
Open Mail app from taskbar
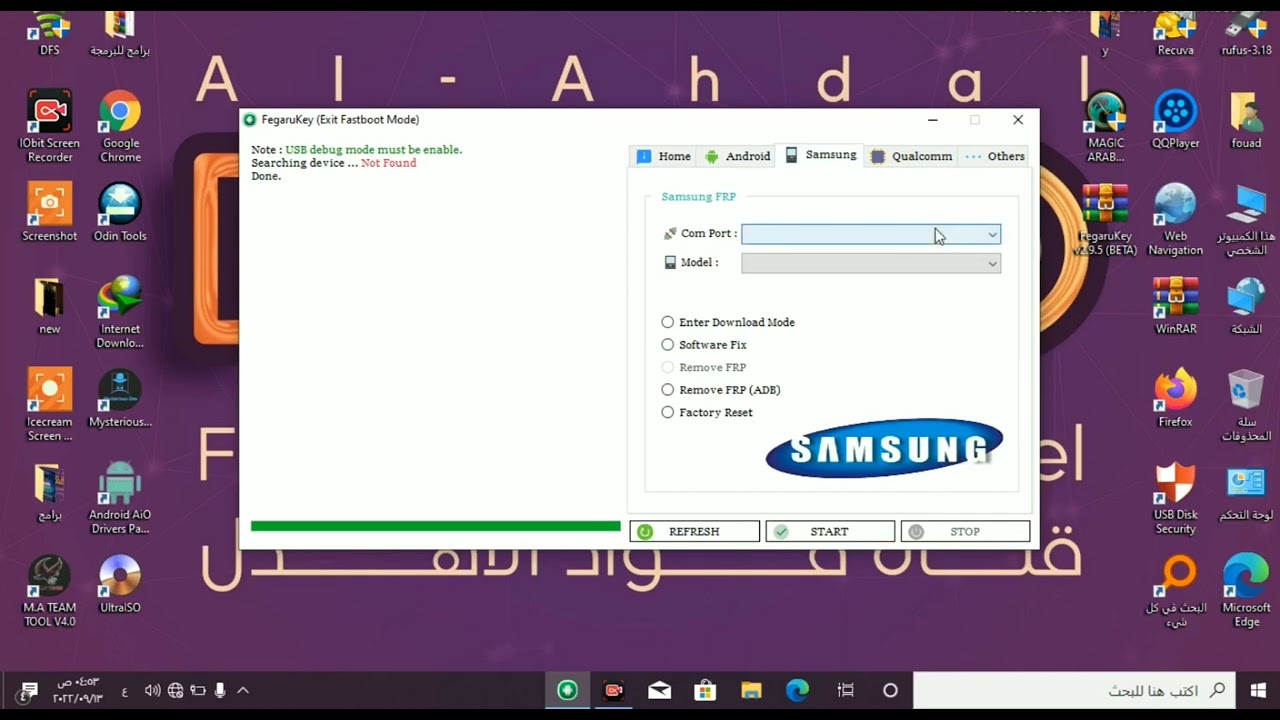[659, 690]
